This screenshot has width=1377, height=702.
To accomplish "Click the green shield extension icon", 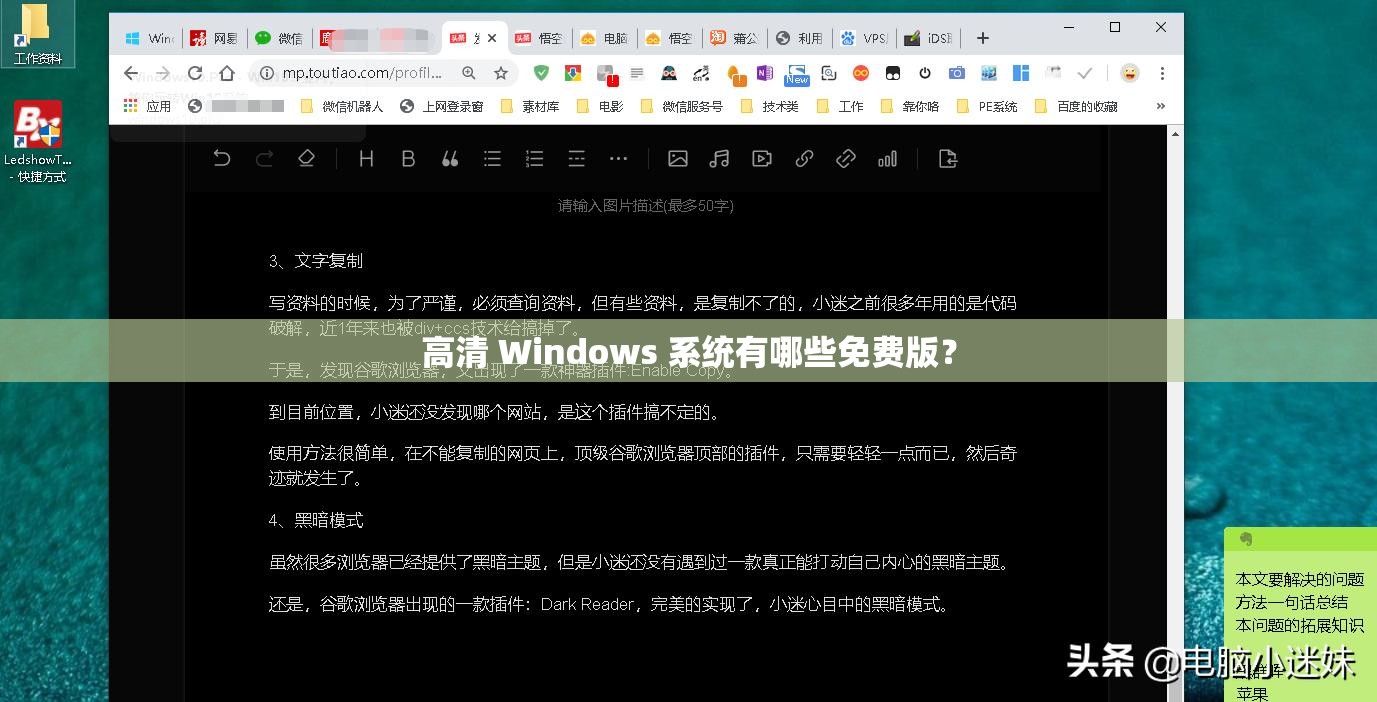I will pyautogui.click(x=541, y=73).
